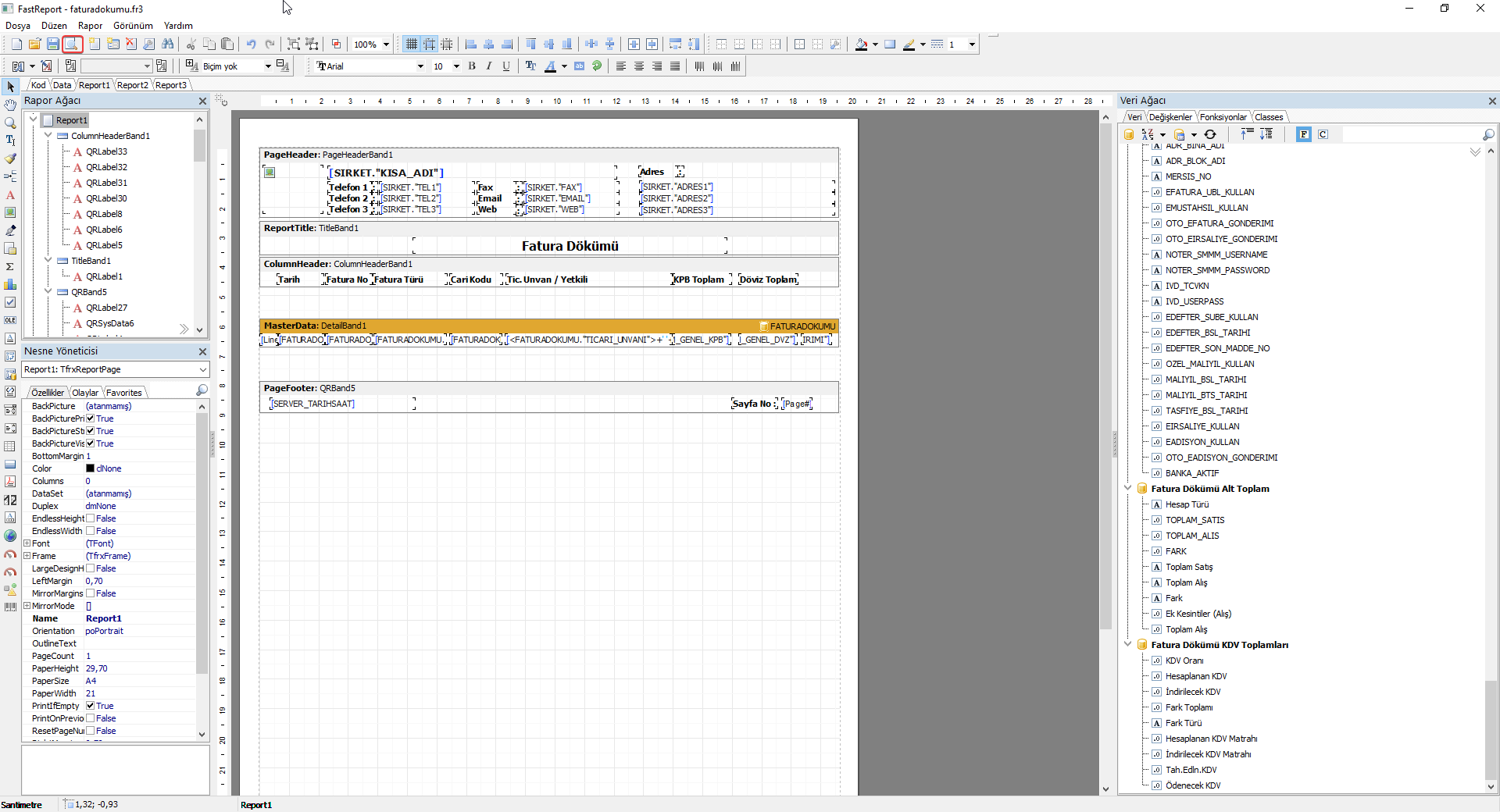Uncheck the PrintIfEmpty property checkbox
Image resolution: width=1500 pixels, height=812 pixels.
pos(91,706)
